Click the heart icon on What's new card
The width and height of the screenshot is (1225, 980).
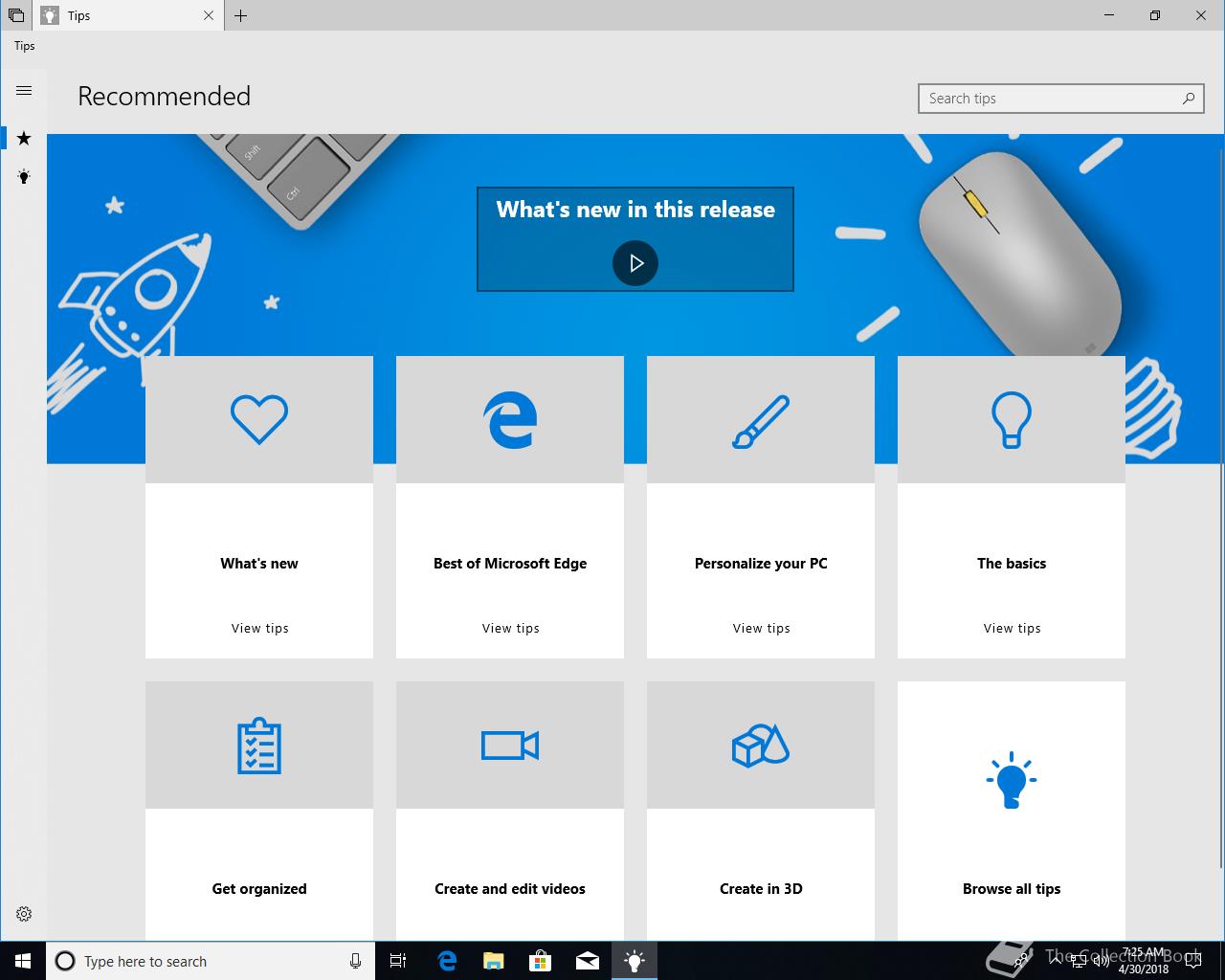(259, 419)
